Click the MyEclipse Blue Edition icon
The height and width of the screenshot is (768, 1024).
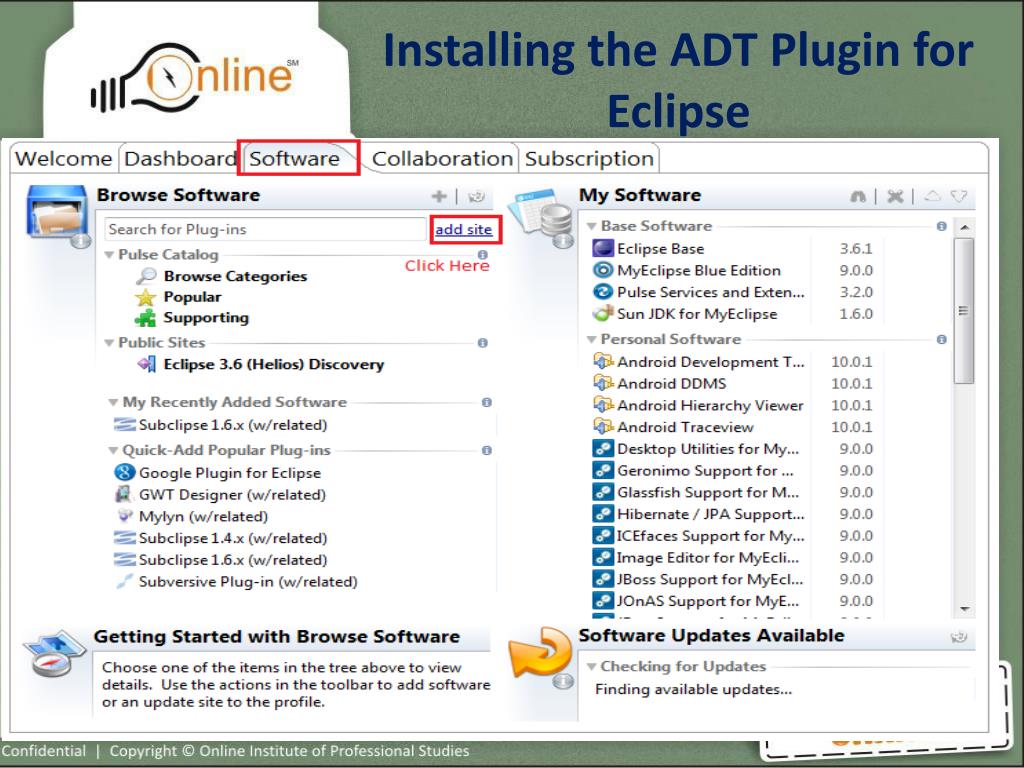click(603, 270)
